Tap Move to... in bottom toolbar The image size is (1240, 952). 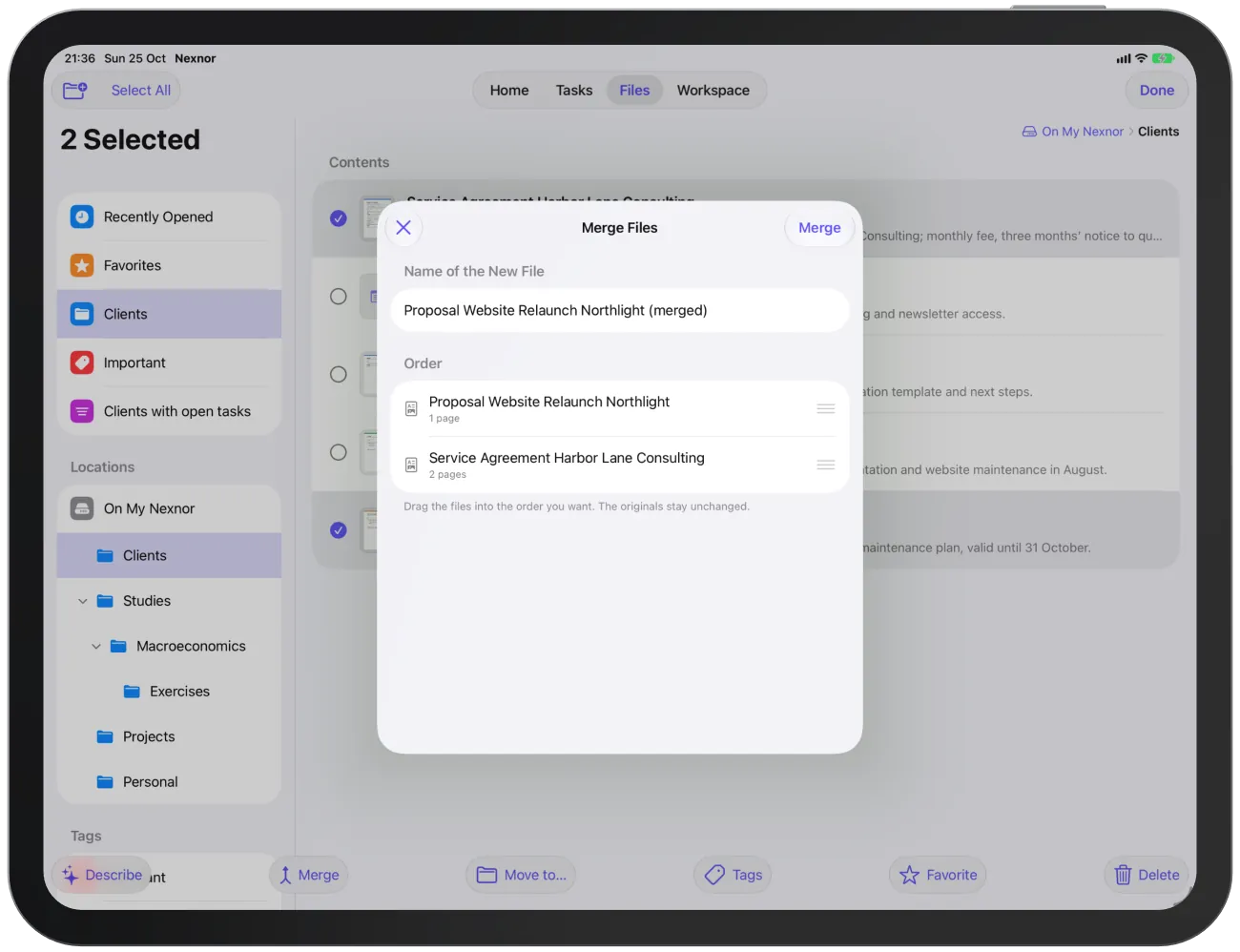(x=522, y=876)
